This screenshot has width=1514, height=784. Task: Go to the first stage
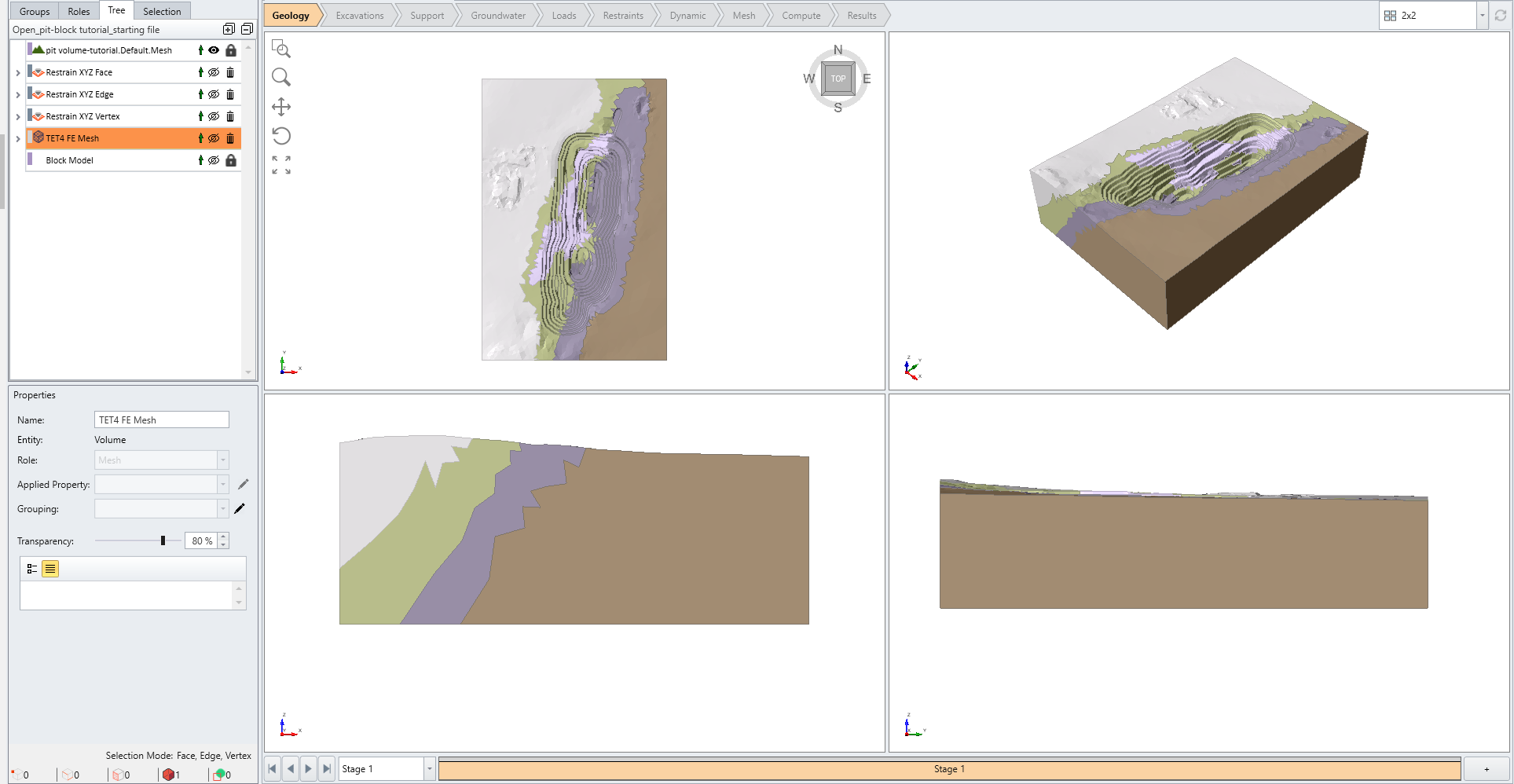272,769
